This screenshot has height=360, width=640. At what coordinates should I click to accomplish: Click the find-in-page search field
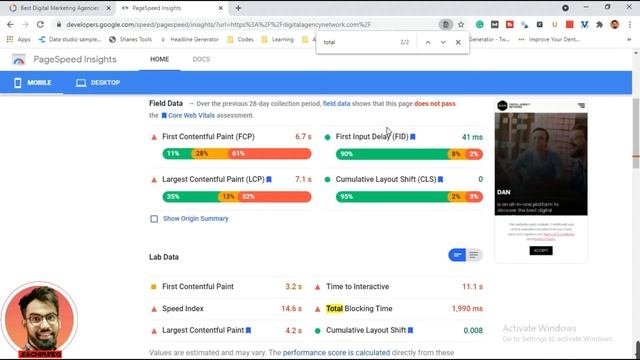point(359,42)
